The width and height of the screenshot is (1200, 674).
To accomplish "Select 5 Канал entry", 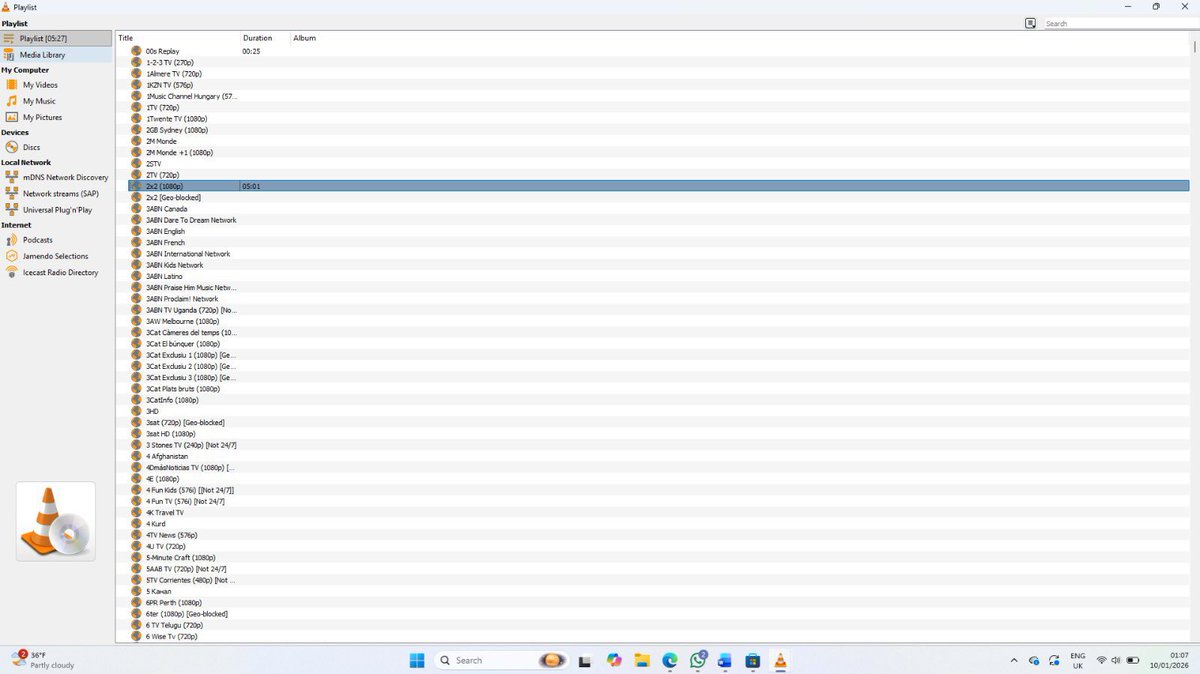I will (160, 591).
